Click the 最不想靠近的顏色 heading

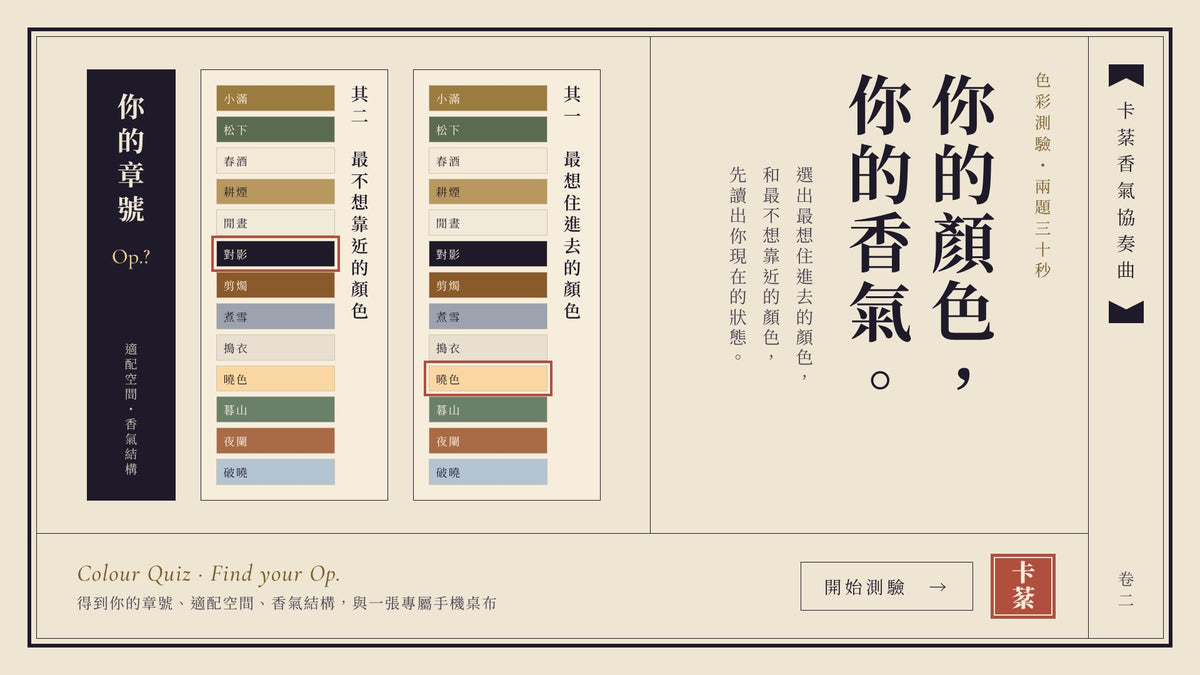[x=360, y=235]
